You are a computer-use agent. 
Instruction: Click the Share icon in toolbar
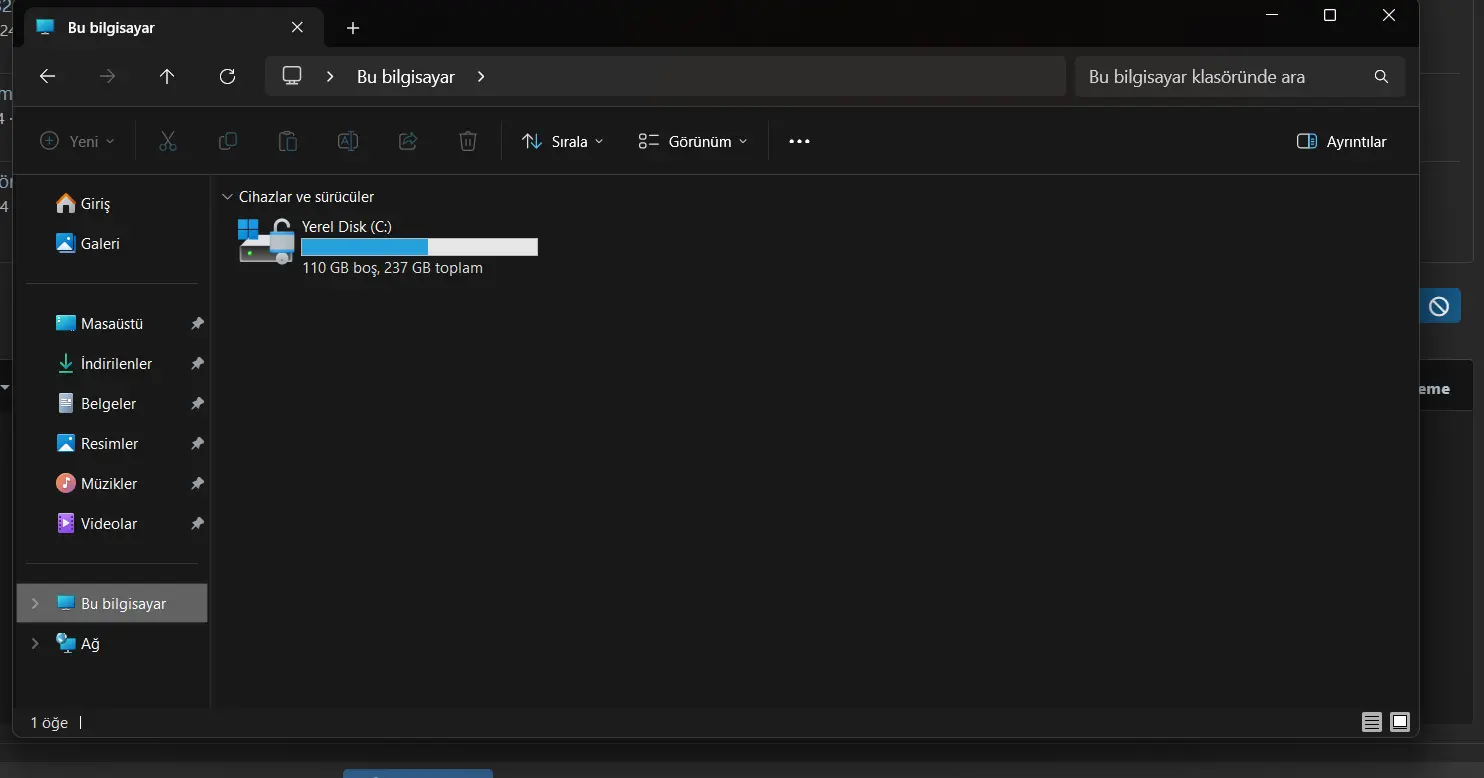(407, 141)
